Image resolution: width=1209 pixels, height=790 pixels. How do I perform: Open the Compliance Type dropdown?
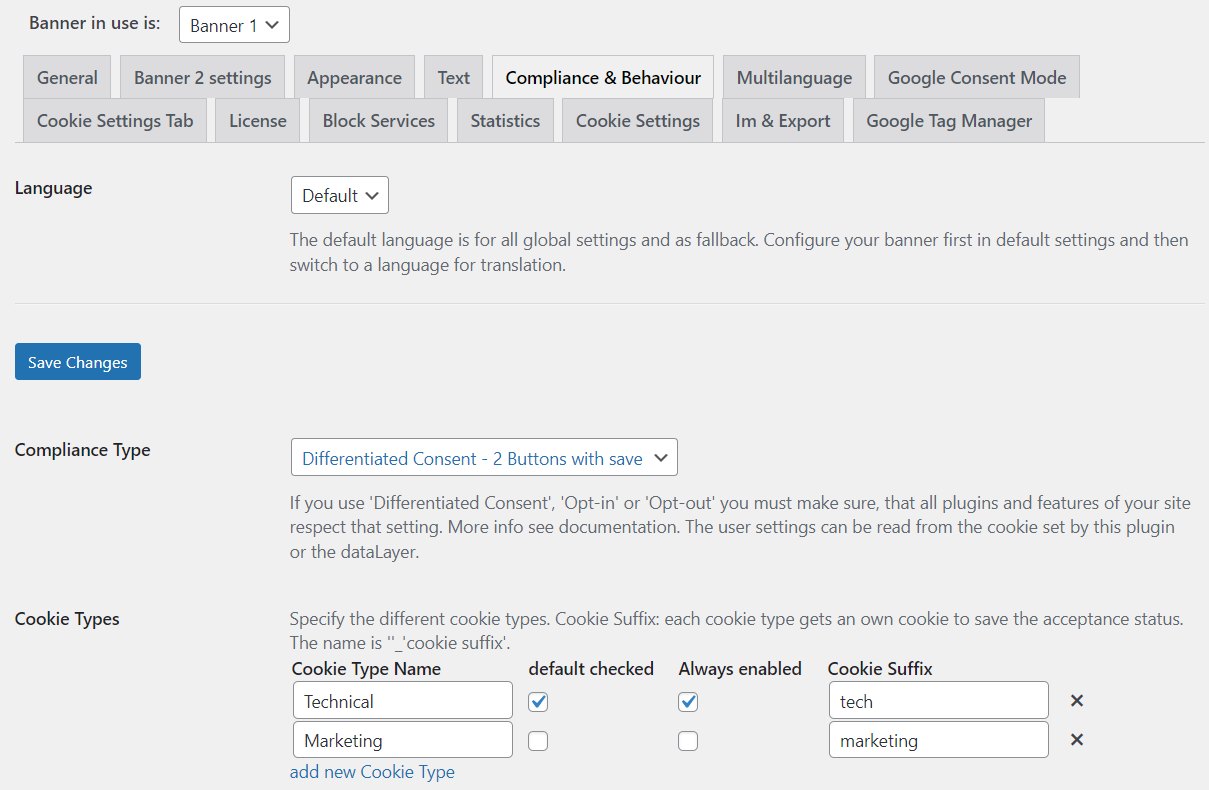click(x=483, y=457)
